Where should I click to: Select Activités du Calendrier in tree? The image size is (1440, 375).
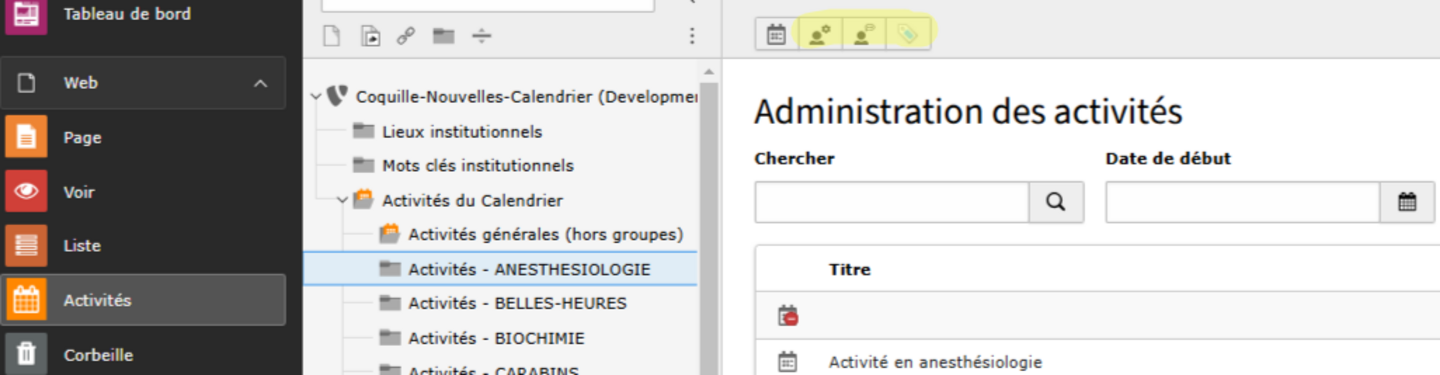click(472, 200)
